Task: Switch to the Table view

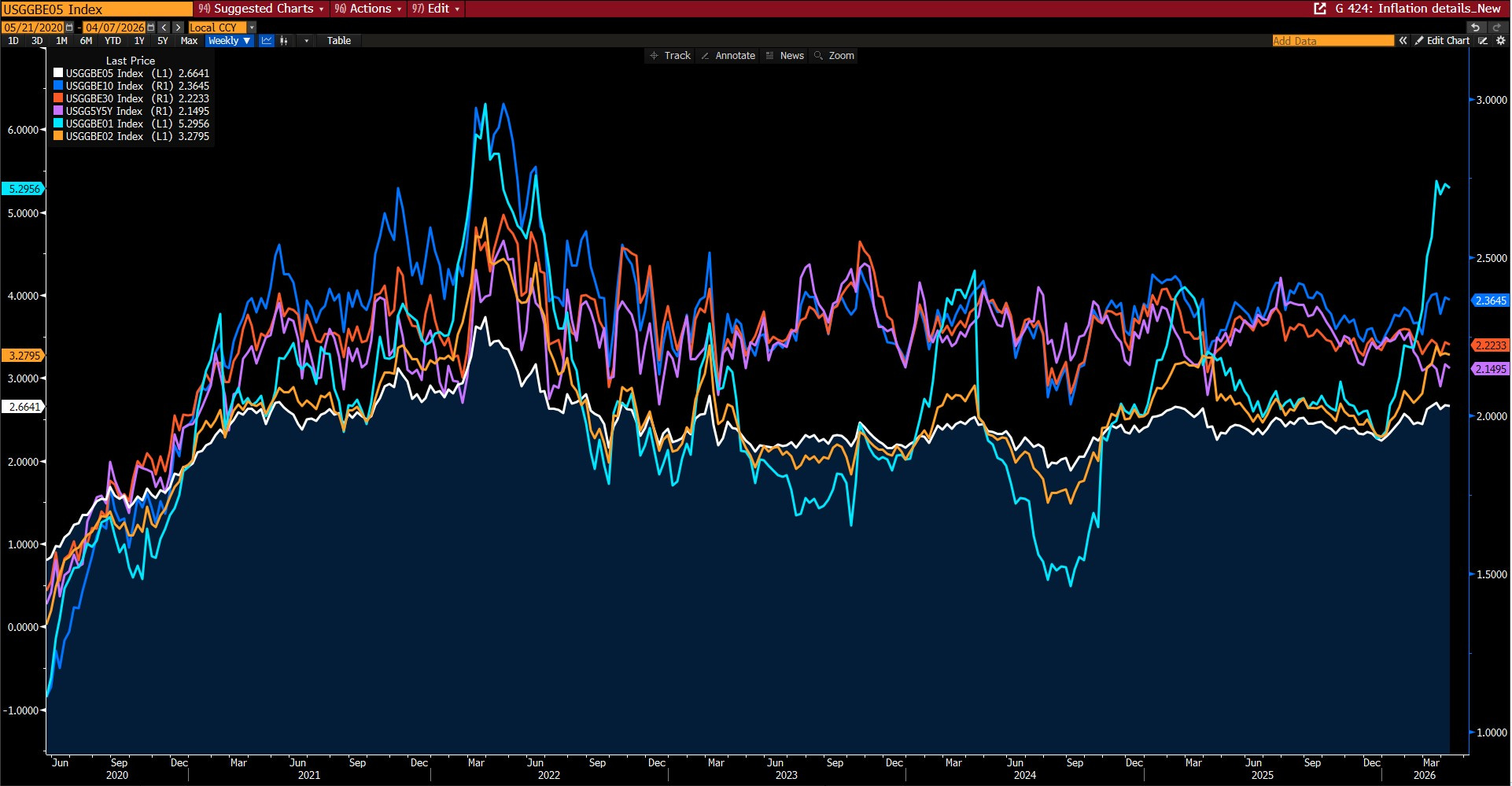Action: click(x=339, y=41)
